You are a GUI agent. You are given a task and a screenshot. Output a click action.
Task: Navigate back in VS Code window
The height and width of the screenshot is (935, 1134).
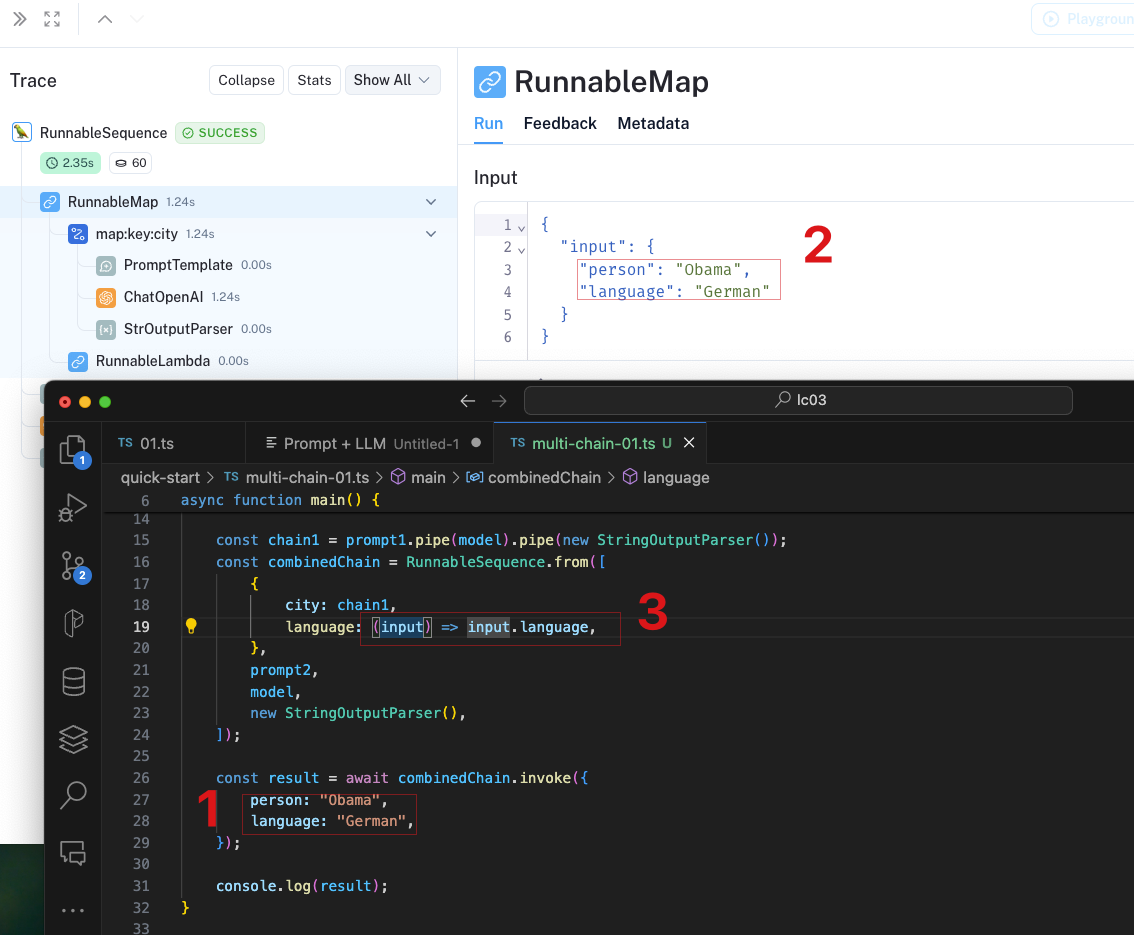point(468,401)
